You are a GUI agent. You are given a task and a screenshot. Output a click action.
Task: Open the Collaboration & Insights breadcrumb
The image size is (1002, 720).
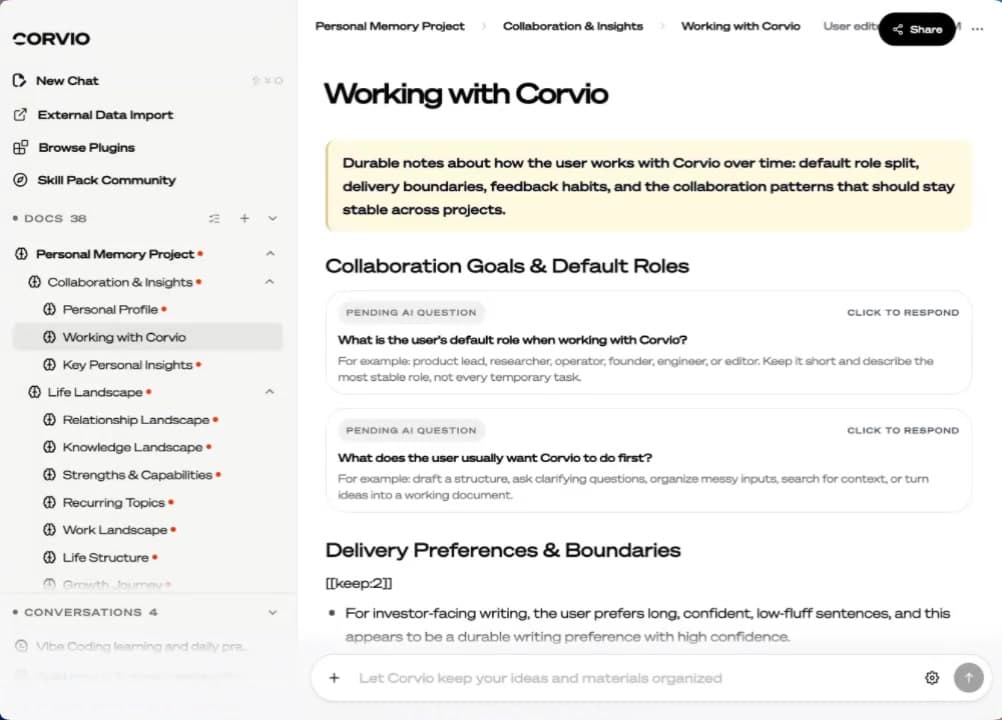pos(572,26)
